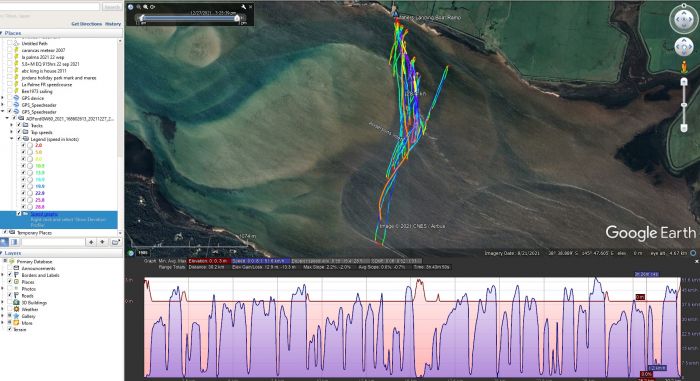Click the Street View pegman icon
The width and height of the screenshot is (700, 381).
[683, 67]
